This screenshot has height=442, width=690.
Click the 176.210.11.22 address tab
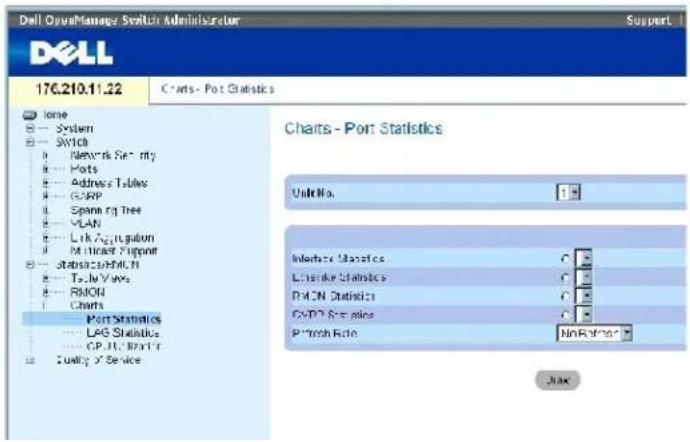79,89
